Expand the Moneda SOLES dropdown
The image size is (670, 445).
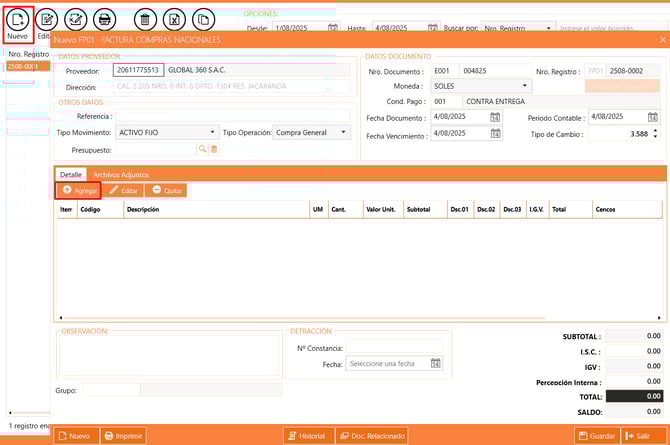524,86
